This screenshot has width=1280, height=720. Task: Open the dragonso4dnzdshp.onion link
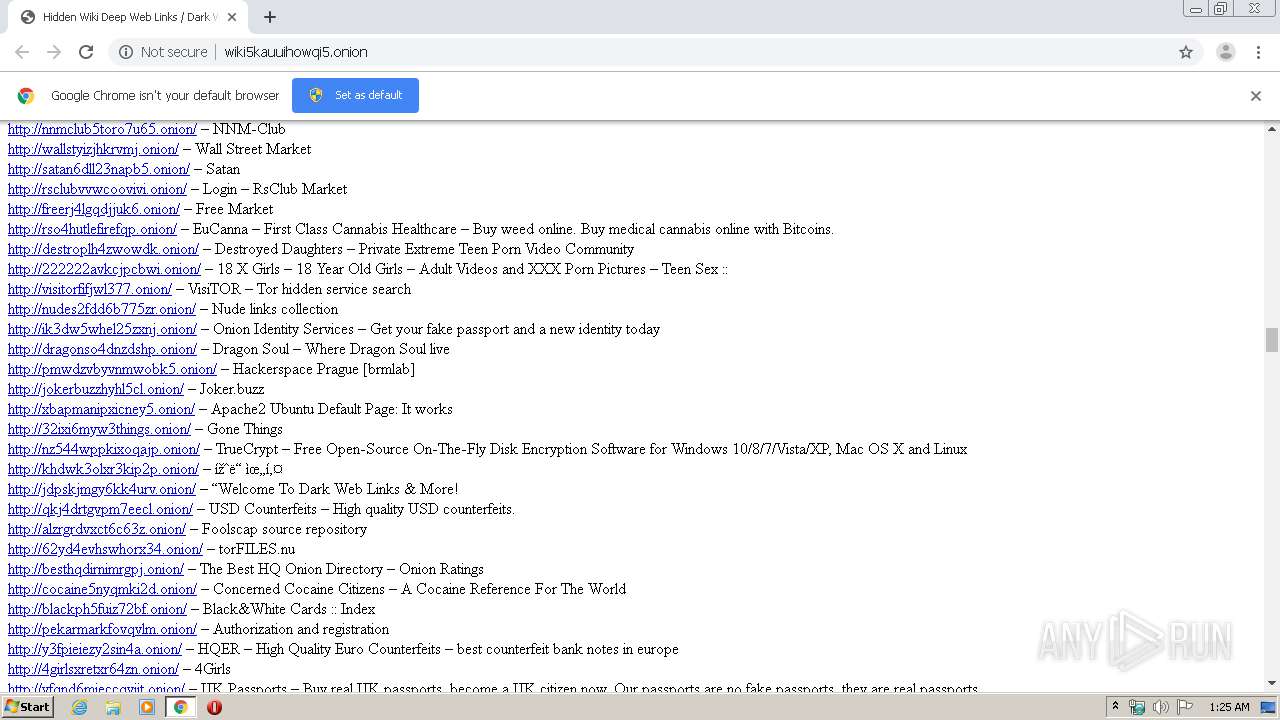coord(102,349)
